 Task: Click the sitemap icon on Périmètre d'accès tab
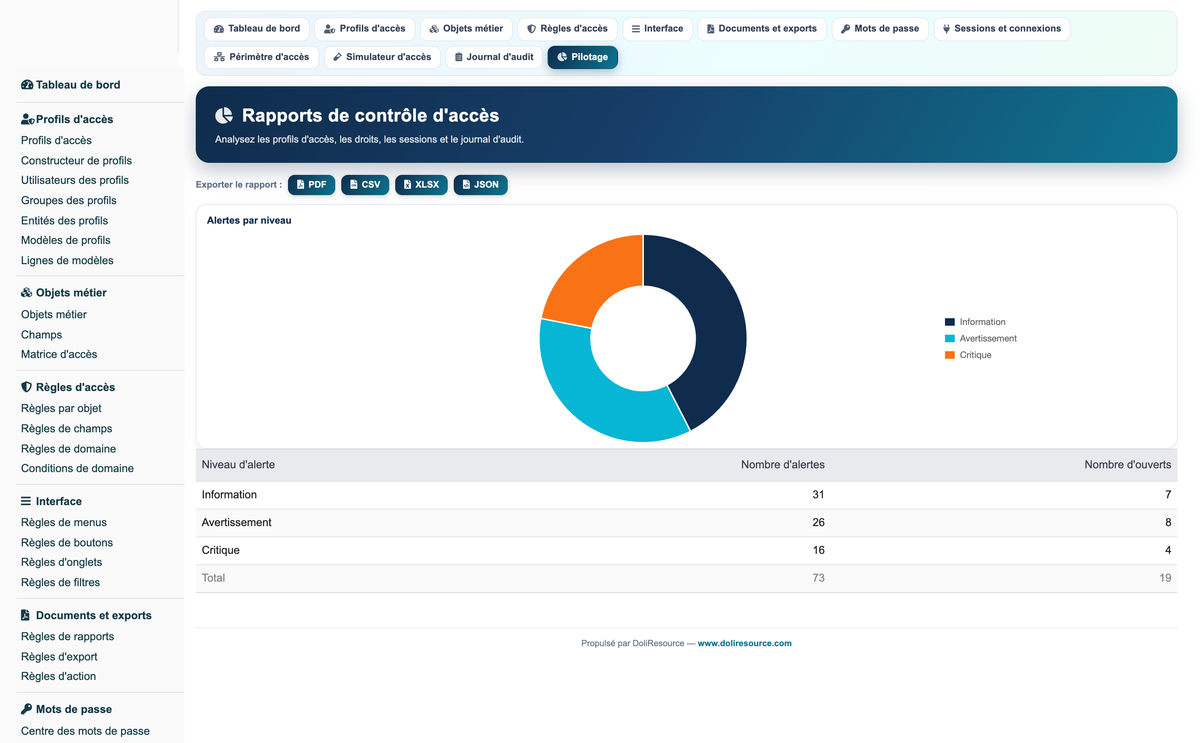pos(219,57)
